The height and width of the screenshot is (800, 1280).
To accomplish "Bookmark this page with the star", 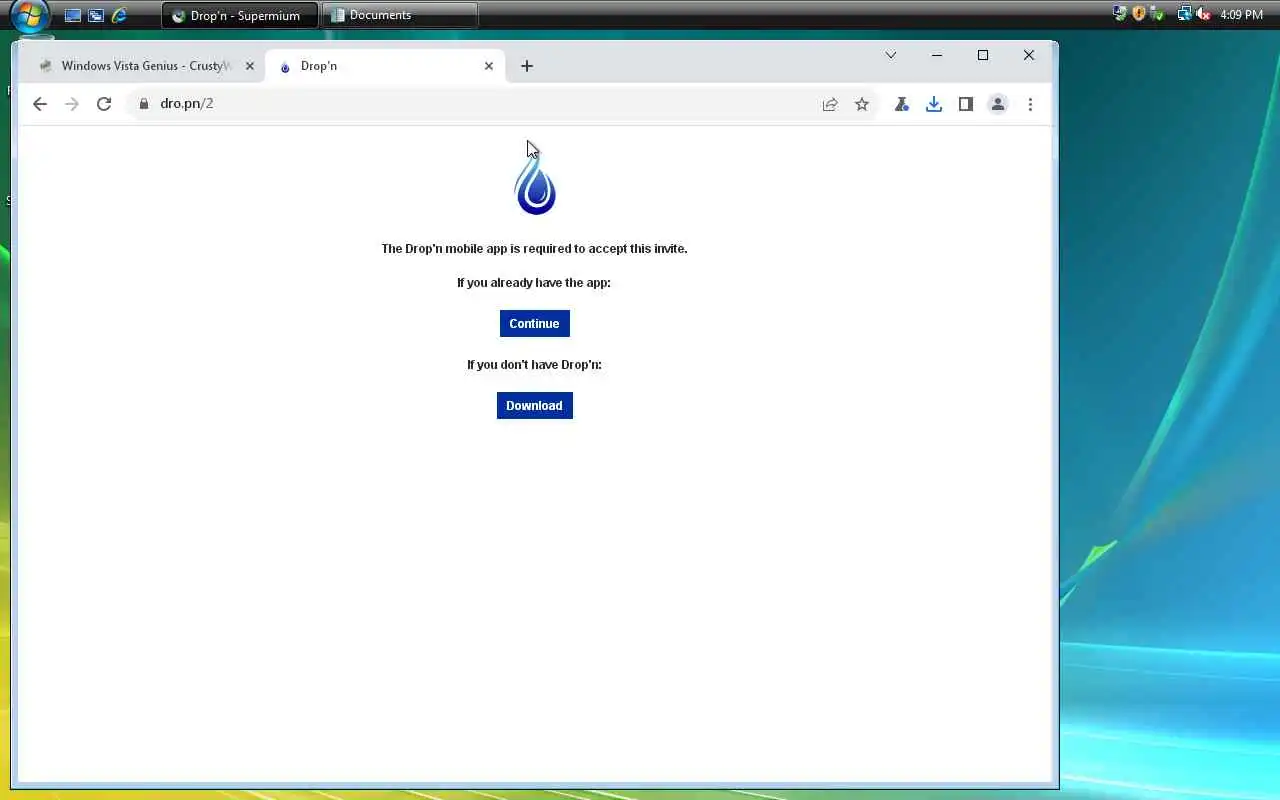I will (862, 104).
